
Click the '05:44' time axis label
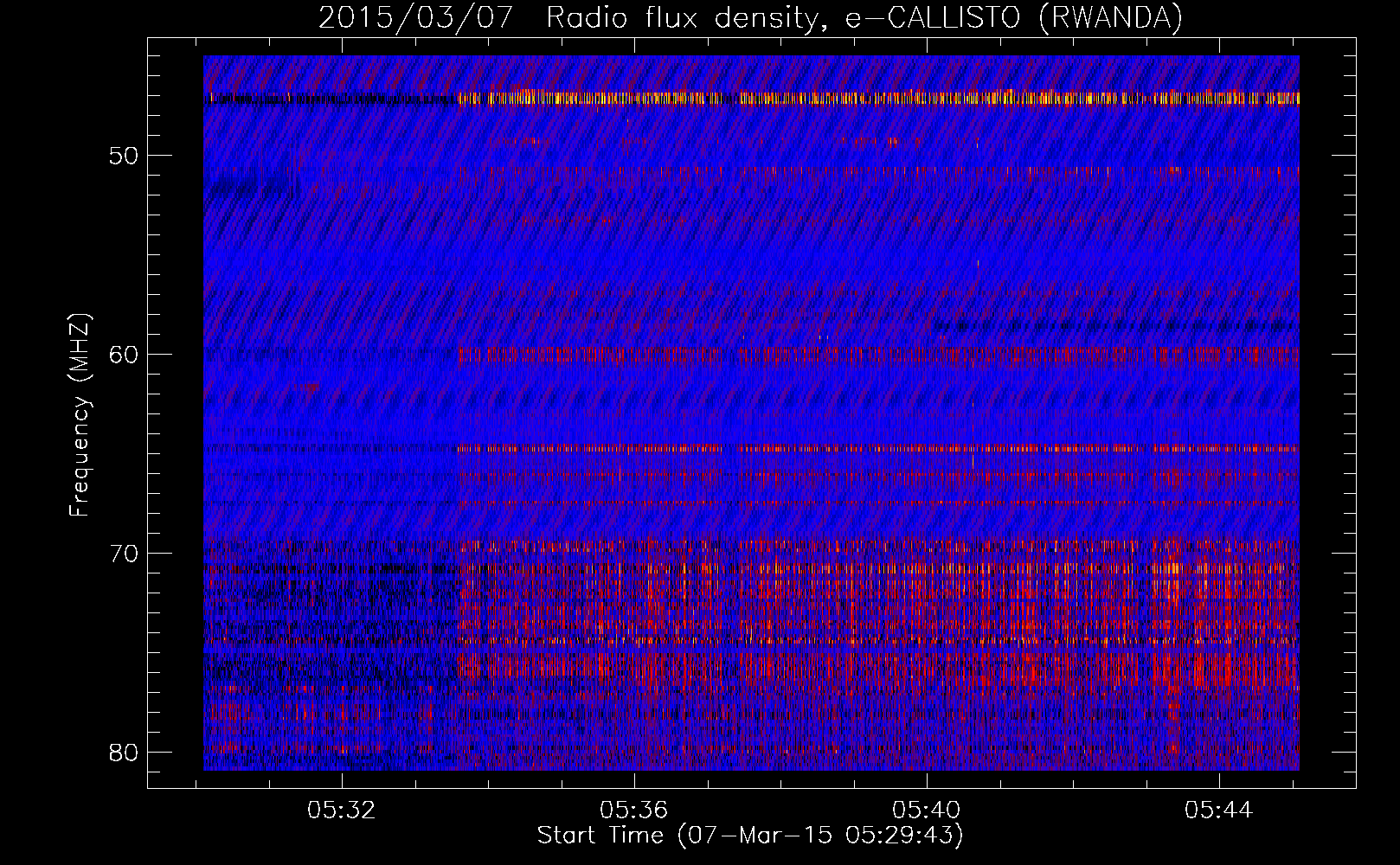[1219, 811]
